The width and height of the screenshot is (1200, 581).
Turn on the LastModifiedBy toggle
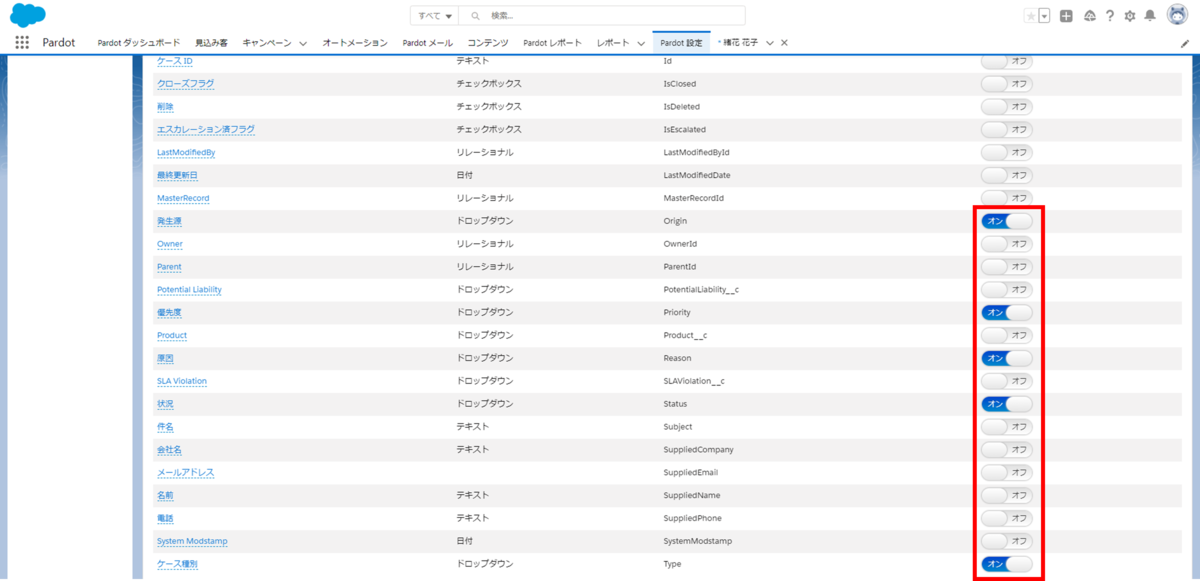pos(1006,152)
